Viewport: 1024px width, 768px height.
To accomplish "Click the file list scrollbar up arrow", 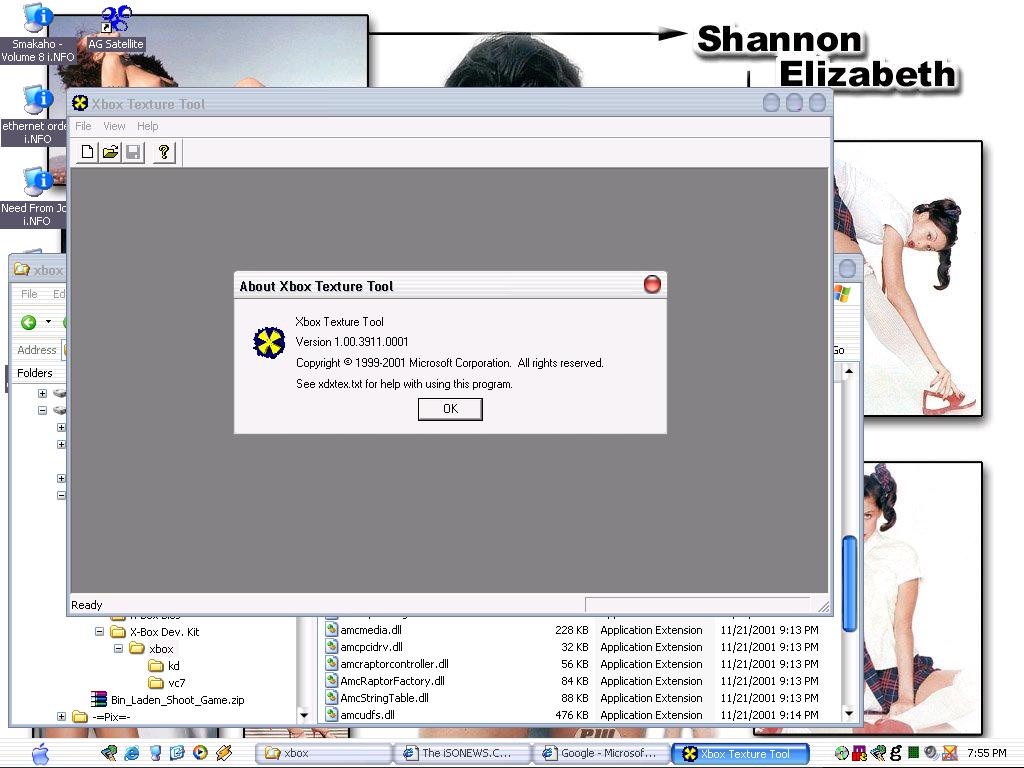I will pyautogui.click(x=849, y=372).
